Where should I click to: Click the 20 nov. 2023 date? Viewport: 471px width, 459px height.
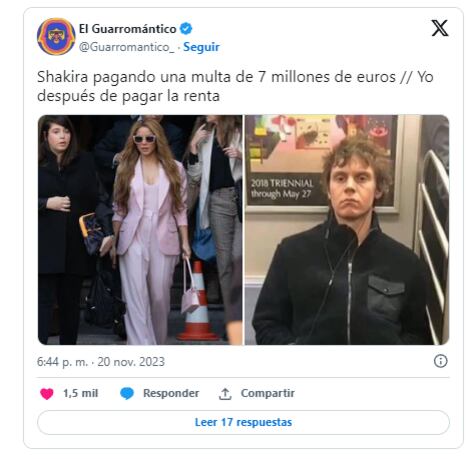click(x=131, y=362)
